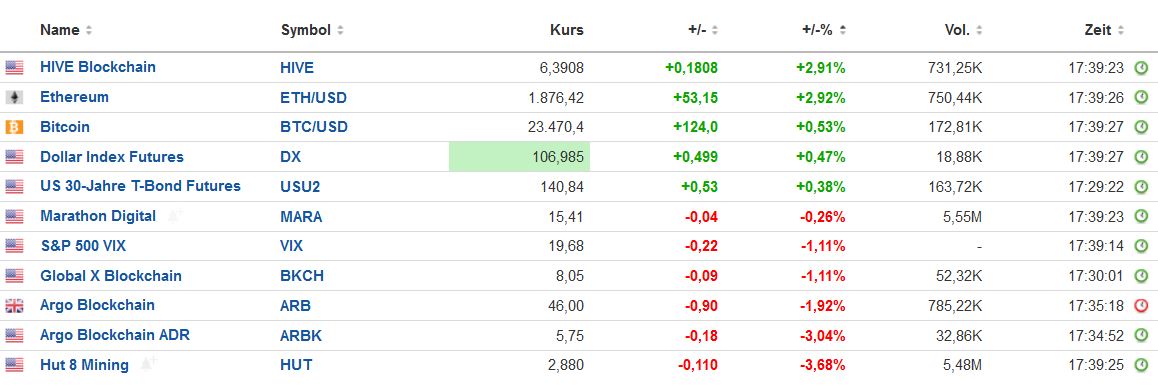Click the Kurs column header
The image size is (1158, 386).
[566, 30]
